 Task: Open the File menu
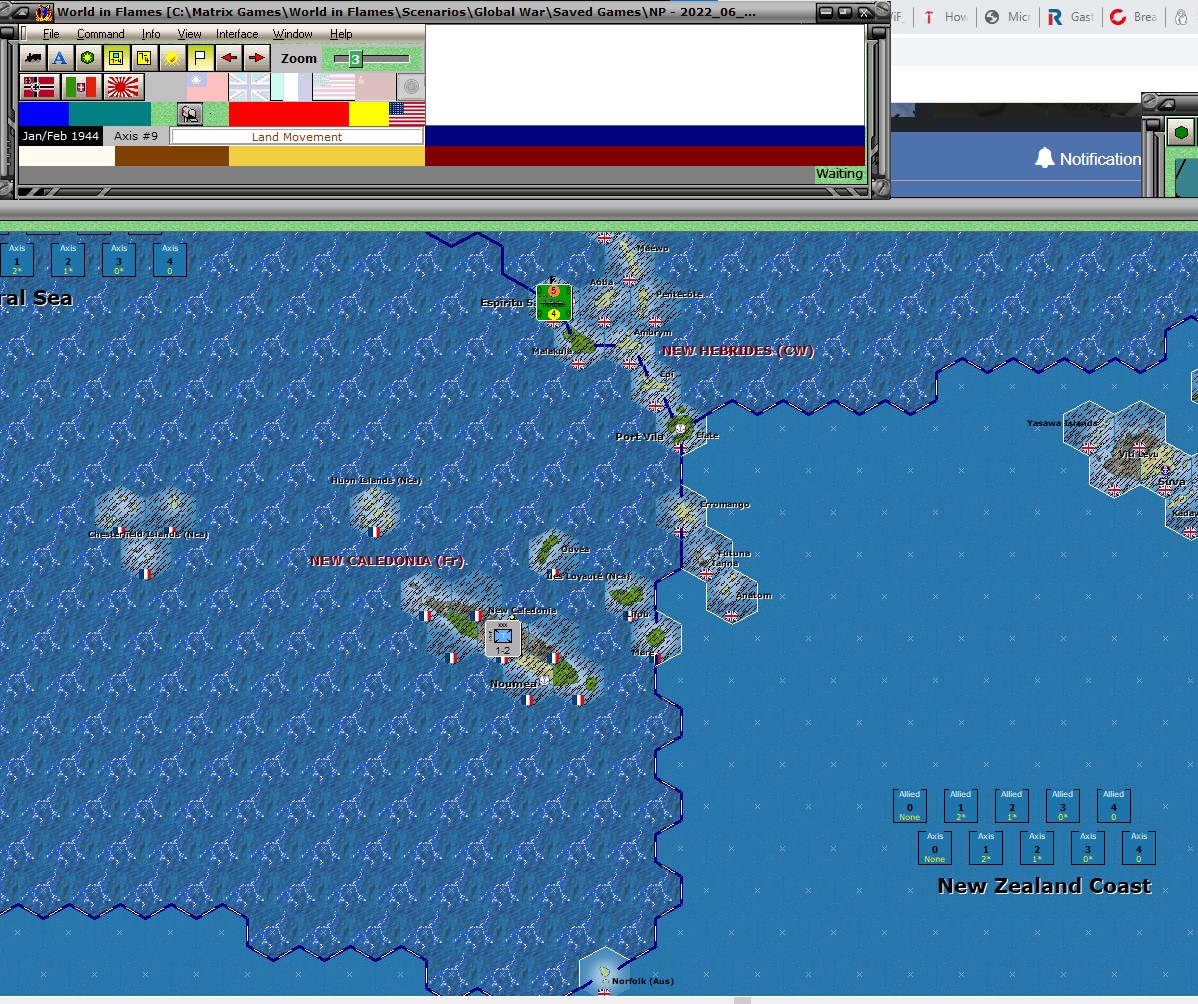(50, 34)
